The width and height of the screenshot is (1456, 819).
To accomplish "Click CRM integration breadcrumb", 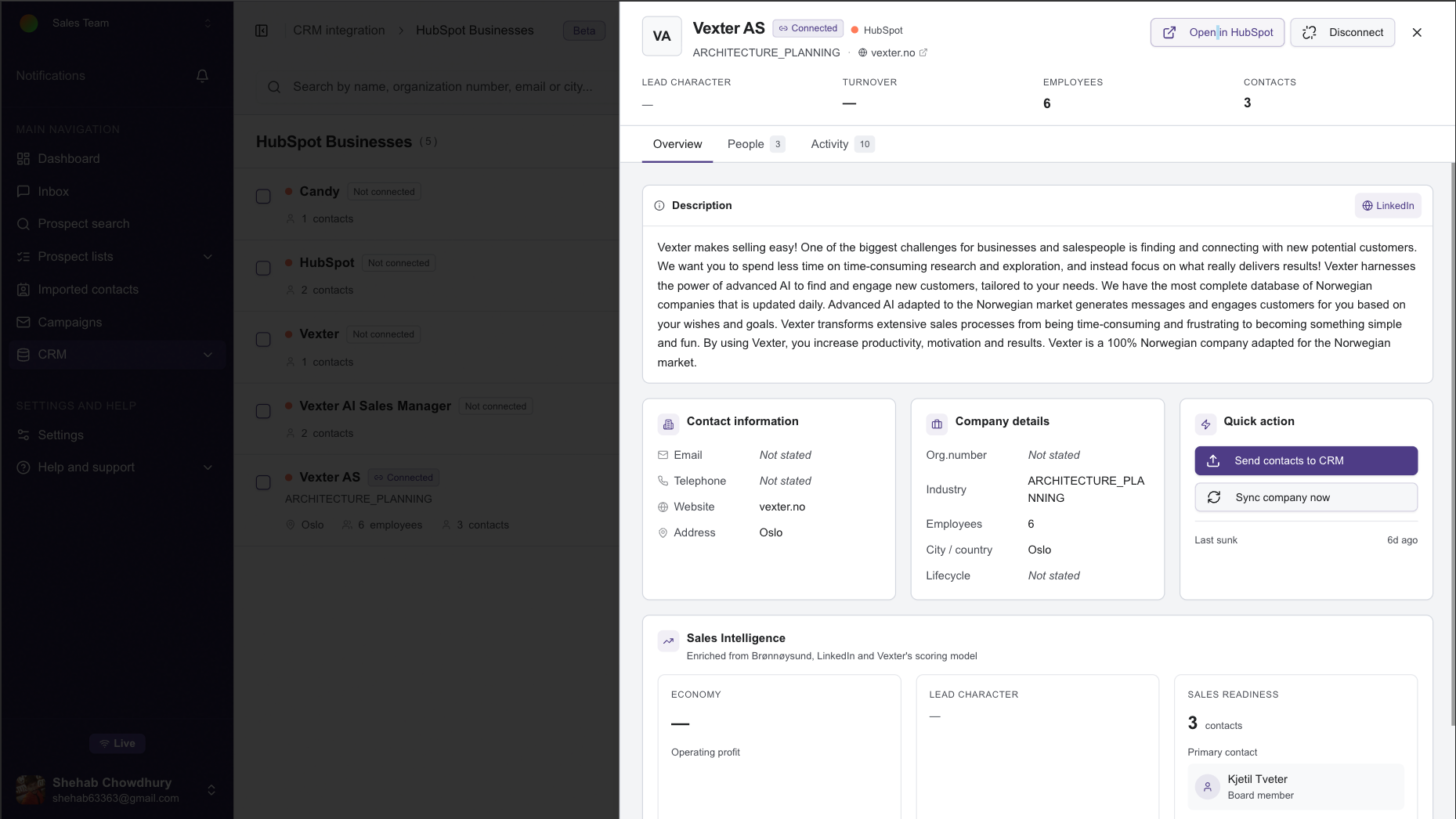I will pyautogui.click(x=339, y=31).
